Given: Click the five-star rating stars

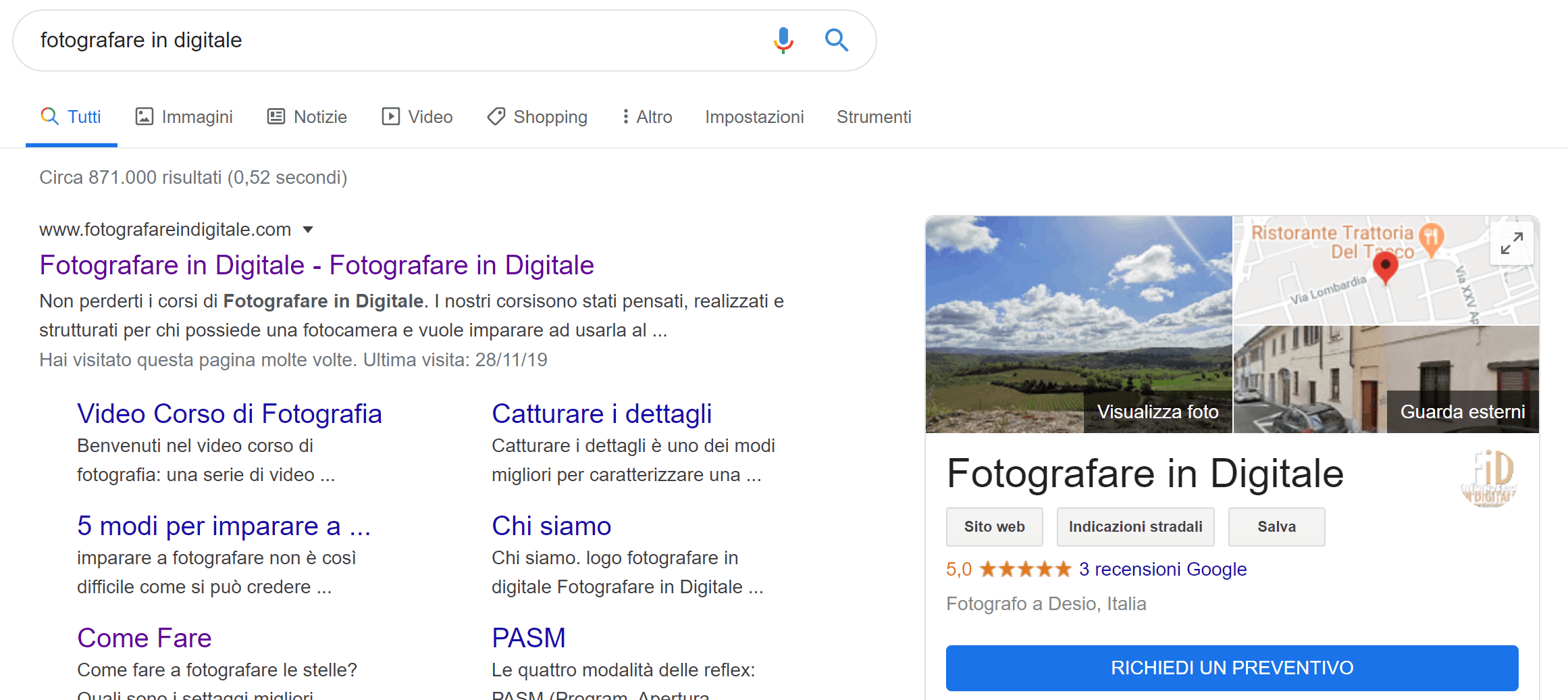Looking at the screenshot, I should click(1025, 570).
